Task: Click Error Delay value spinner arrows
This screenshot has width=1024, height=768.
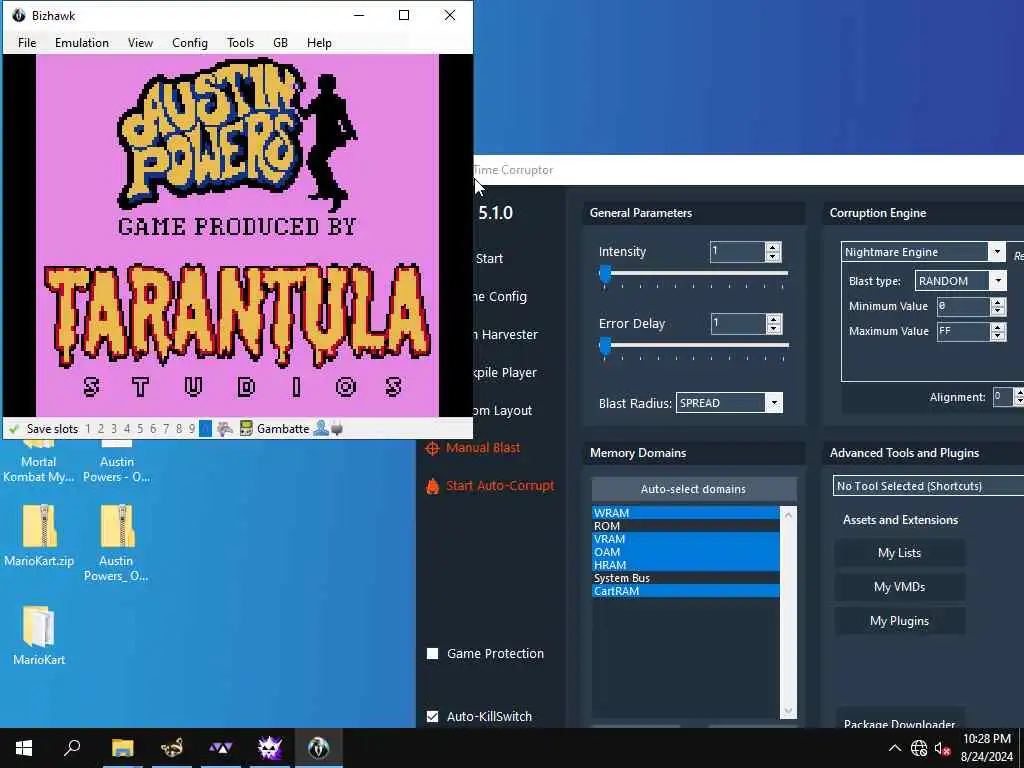Action: point(773,323)
